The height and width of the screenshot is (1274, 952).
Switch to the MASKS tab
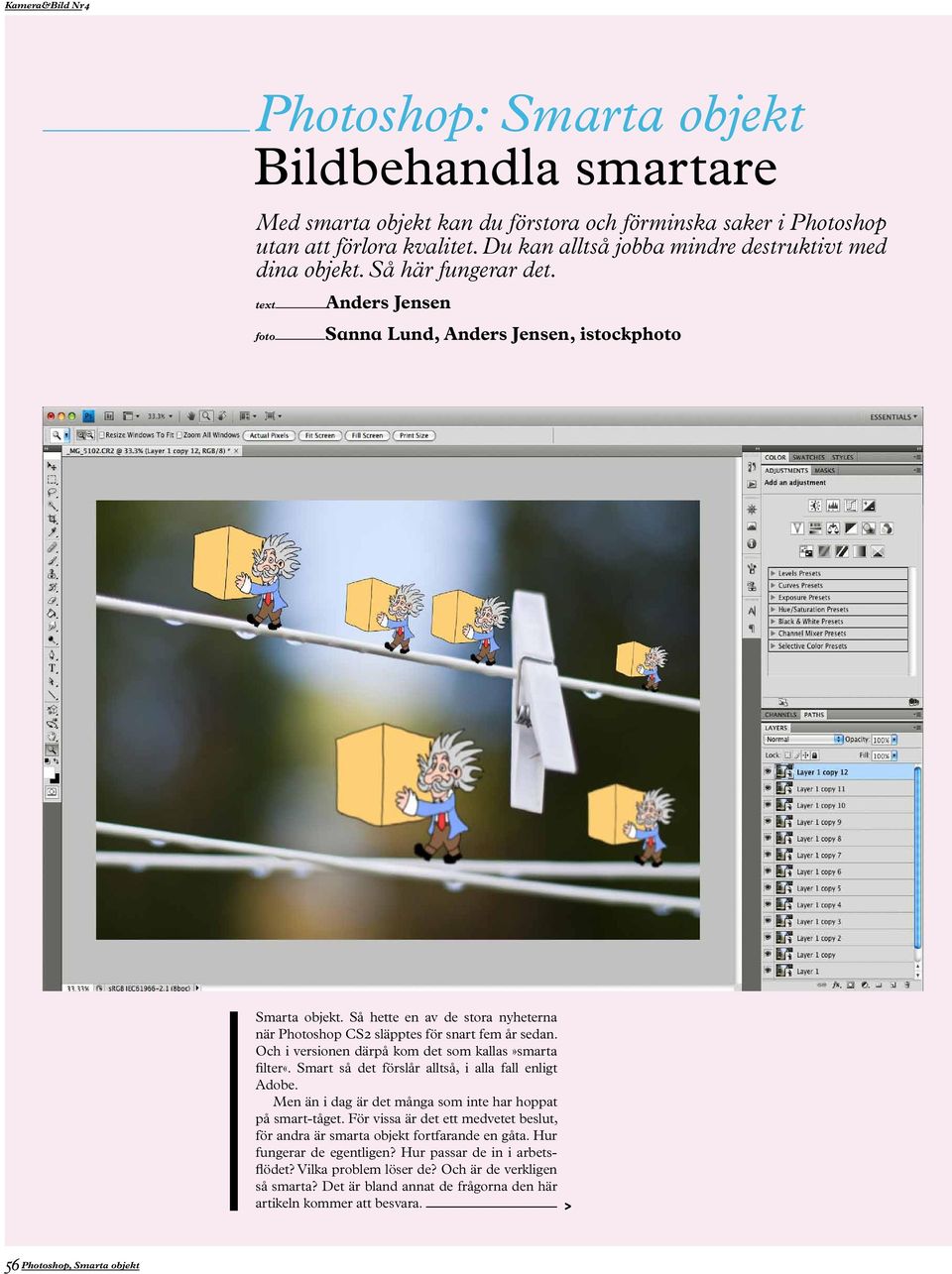click(x=825, y=470)
